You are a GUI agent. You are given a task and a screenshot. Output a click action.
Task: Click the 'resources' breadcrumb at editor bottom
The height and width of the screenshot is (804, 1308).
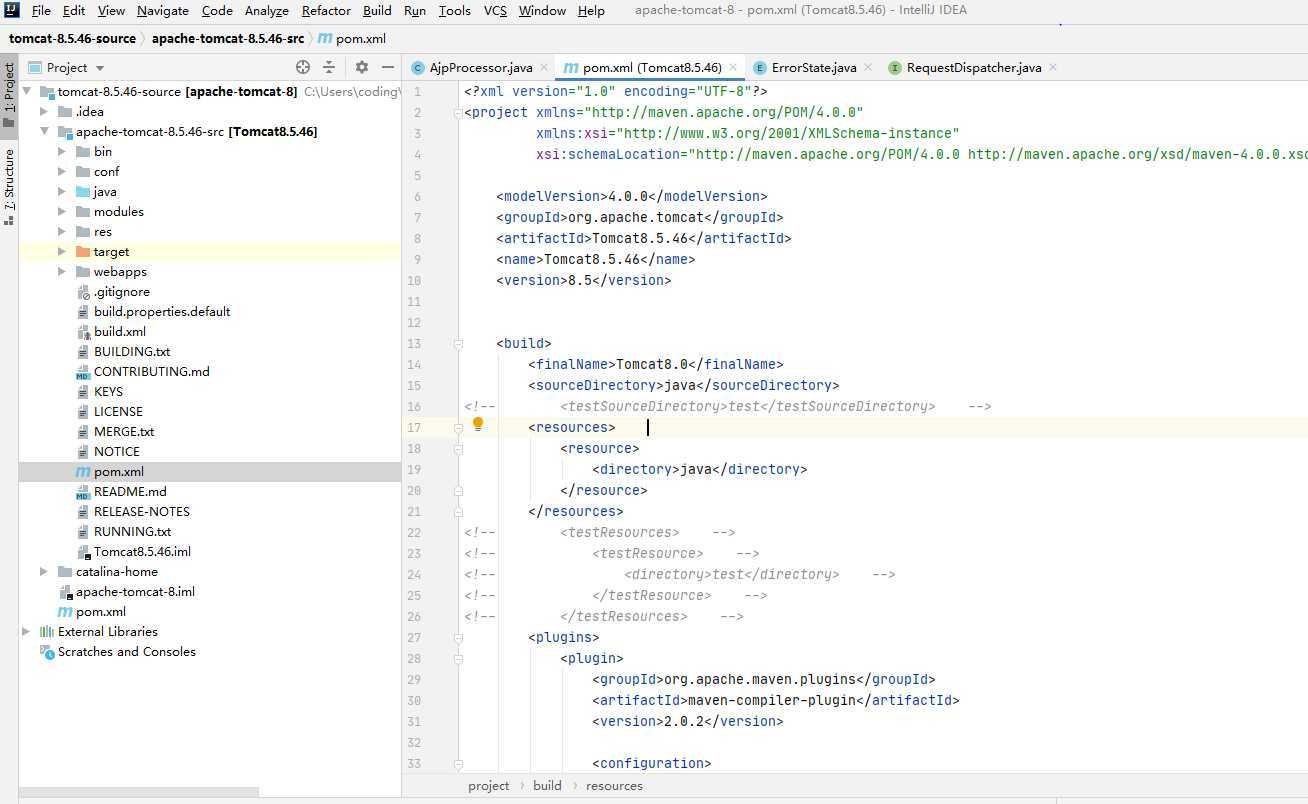(x=614, y=786)
